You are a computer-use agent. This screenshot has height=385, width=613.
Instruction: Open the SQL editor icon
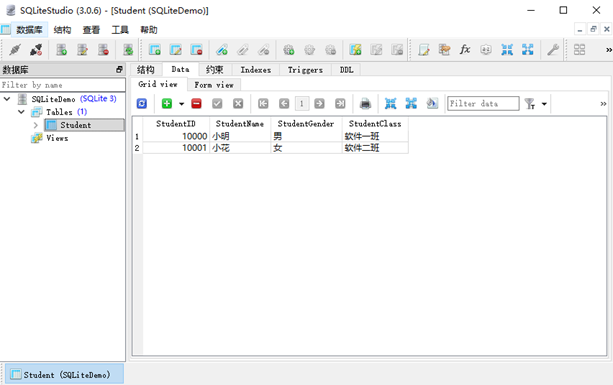[424, 50]
